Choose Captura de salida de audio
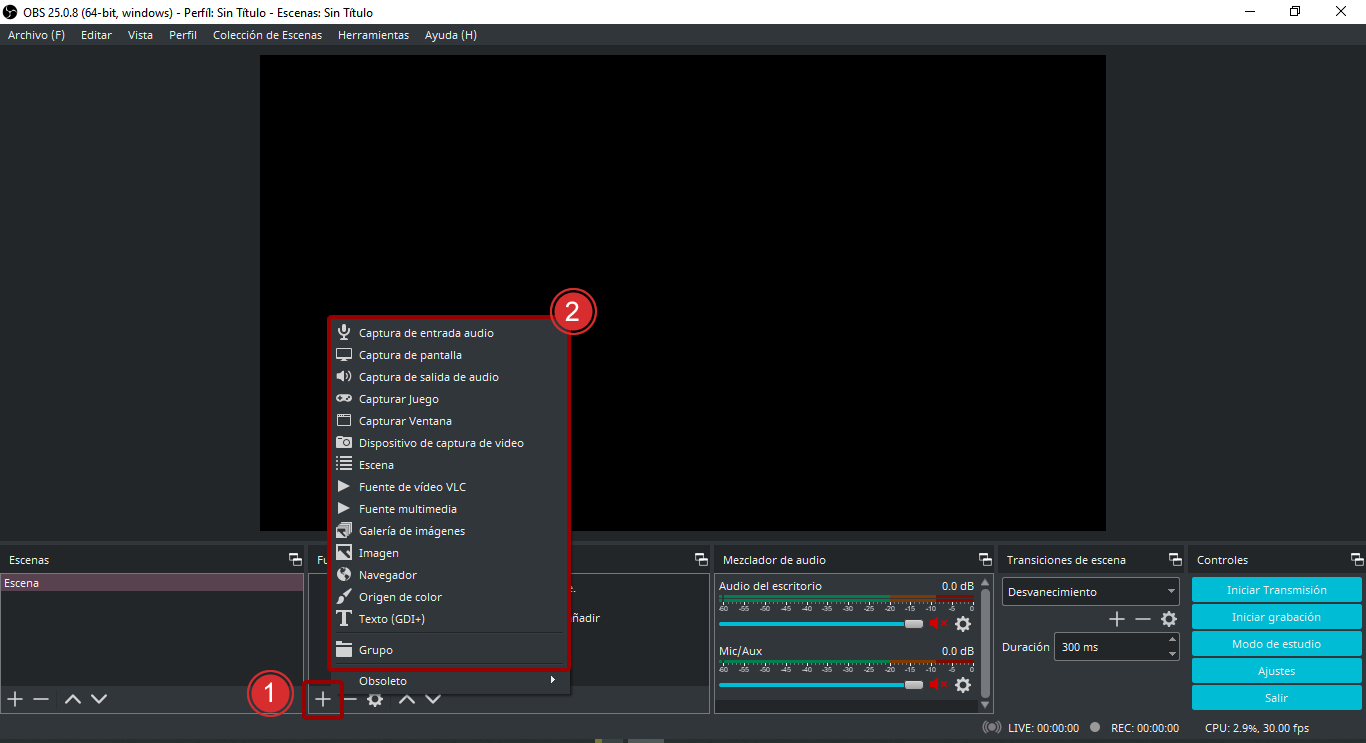 pos(449,377)
